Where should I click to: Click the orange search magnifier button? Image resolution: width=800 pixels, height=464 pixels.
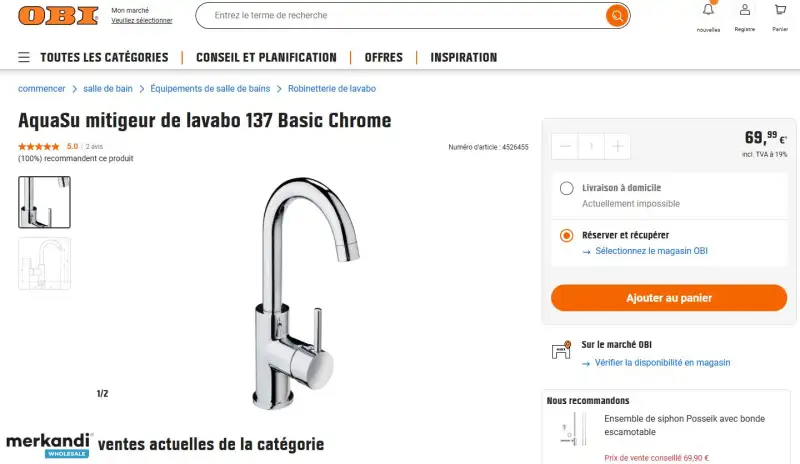(617, 15)
